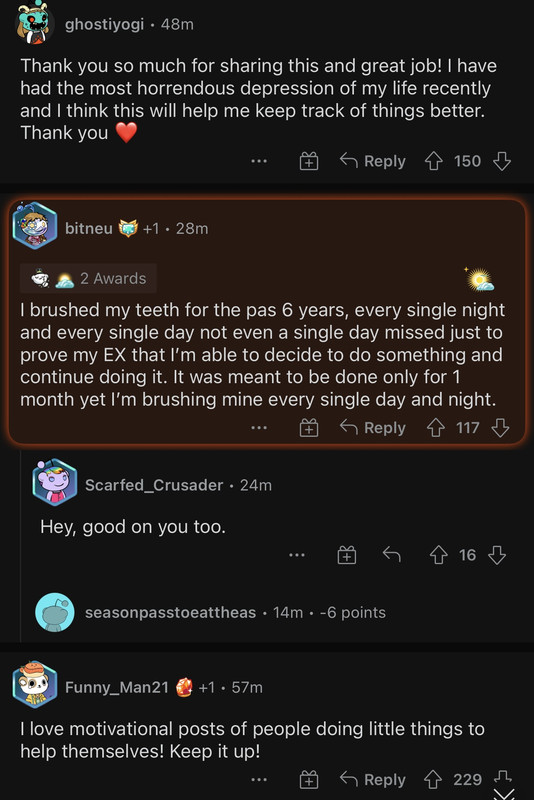Downvote Scarfed_Crusader's comment
This screenshot has width=534, height=800.
[x=497, y=555]
